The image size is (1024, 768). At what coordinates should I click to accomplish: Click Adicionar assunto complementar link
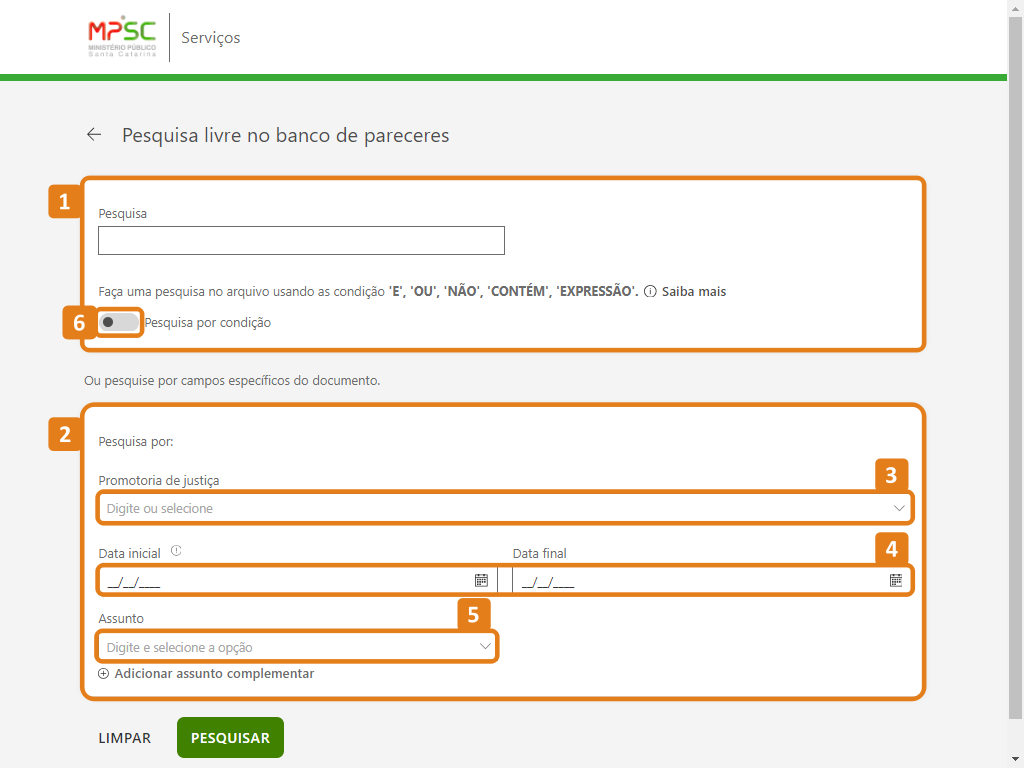[214, 674]
